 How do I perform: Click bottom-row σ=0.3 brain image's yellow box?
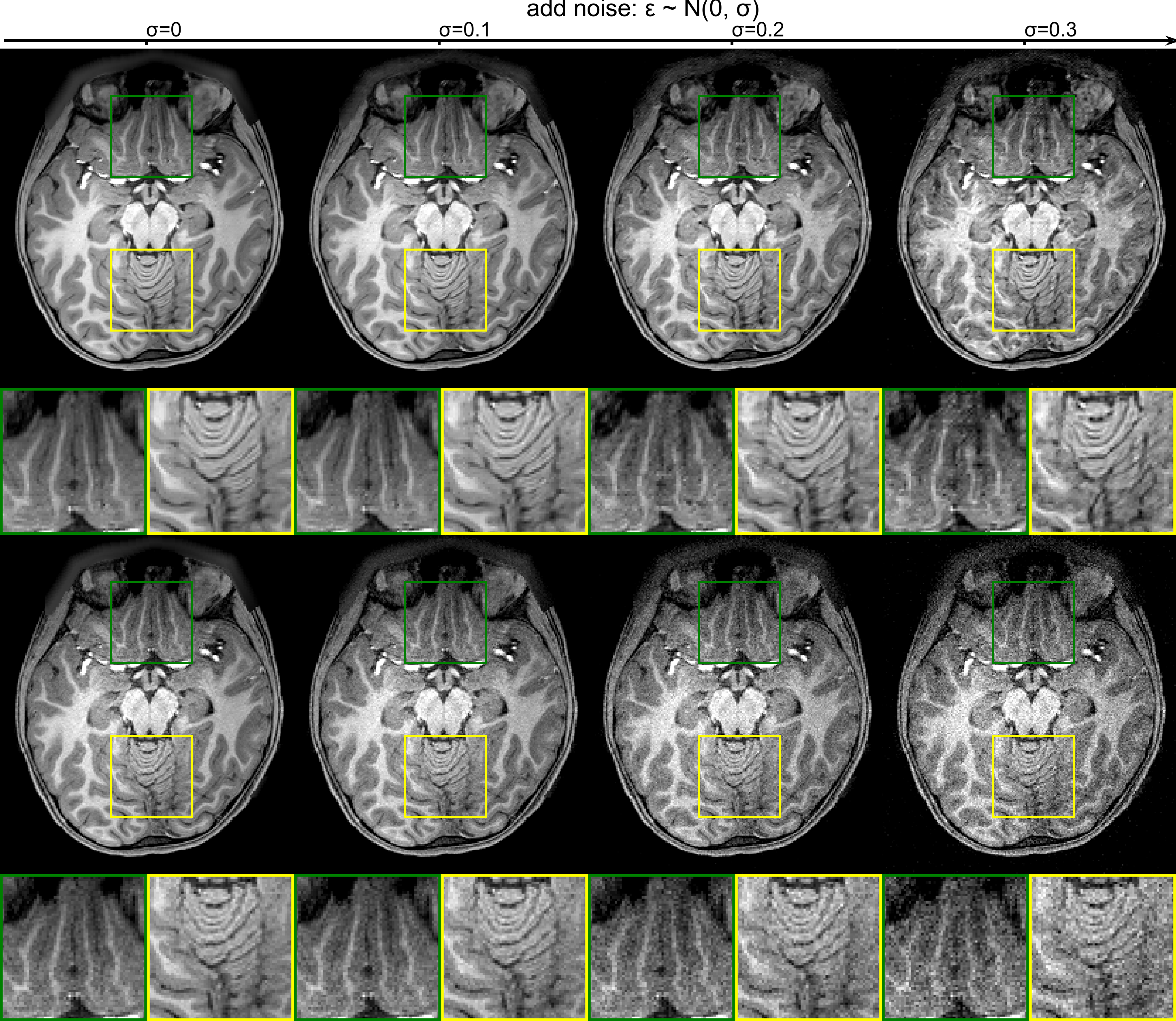coord(1033,776)
